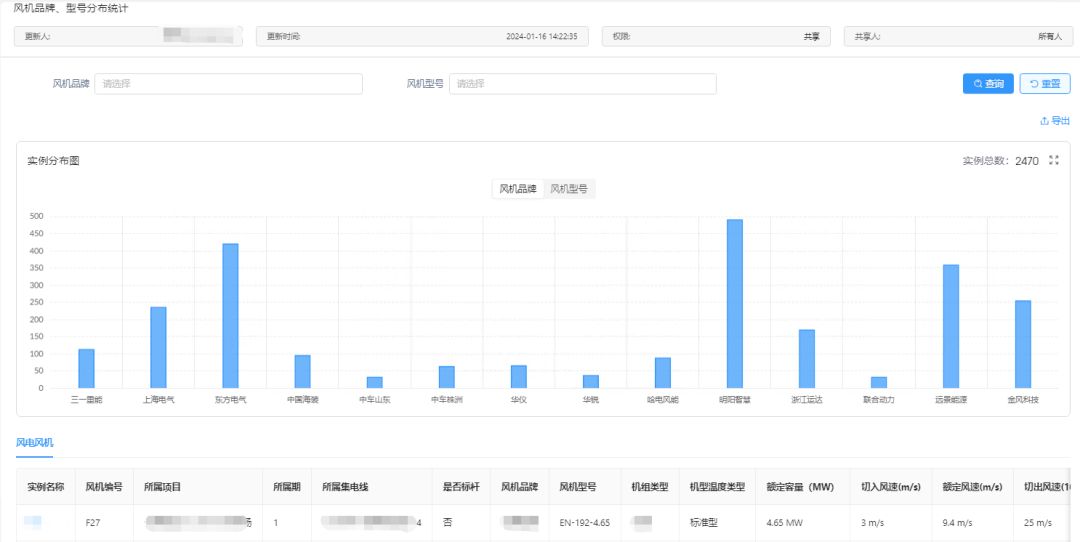Click the 联合动力 bar in chart
Viewport: 1080px width, 542px height.
[879, 382]
